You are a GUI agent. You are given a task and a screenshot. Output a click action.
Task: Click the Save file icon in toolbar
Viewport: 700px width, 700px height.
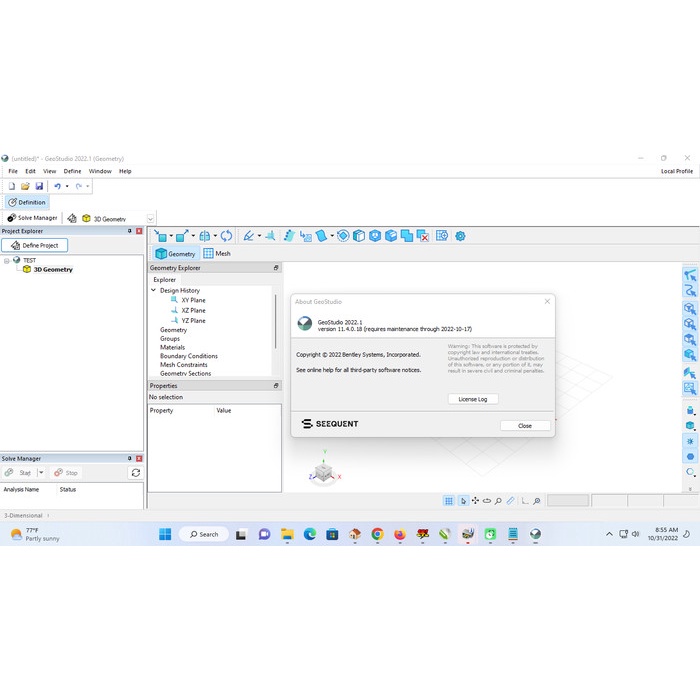[39, 186]
